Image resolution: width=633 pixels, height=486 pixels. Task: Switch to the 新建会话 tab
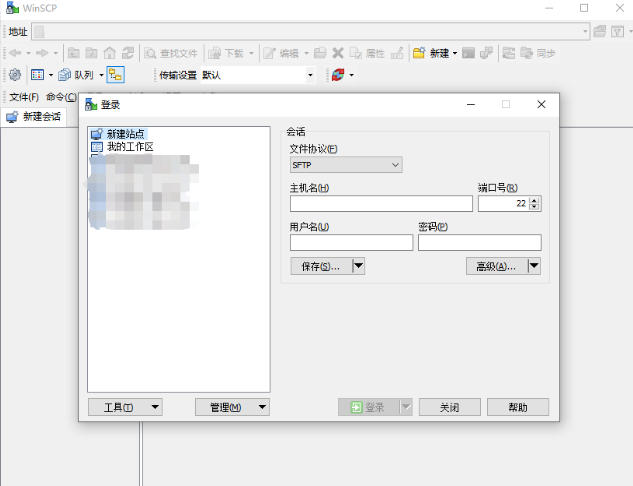click(x=34, y=117)
